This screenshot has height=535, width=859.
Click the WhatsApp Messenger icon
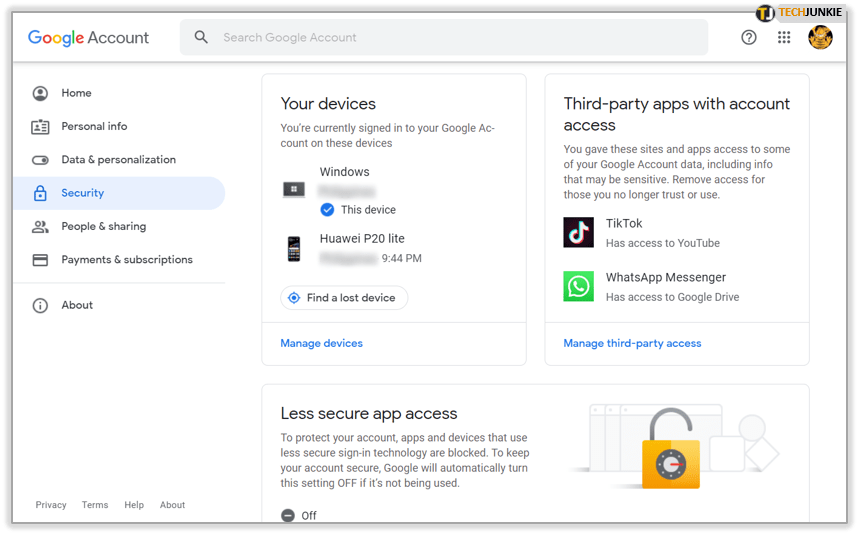coord(578,286)
